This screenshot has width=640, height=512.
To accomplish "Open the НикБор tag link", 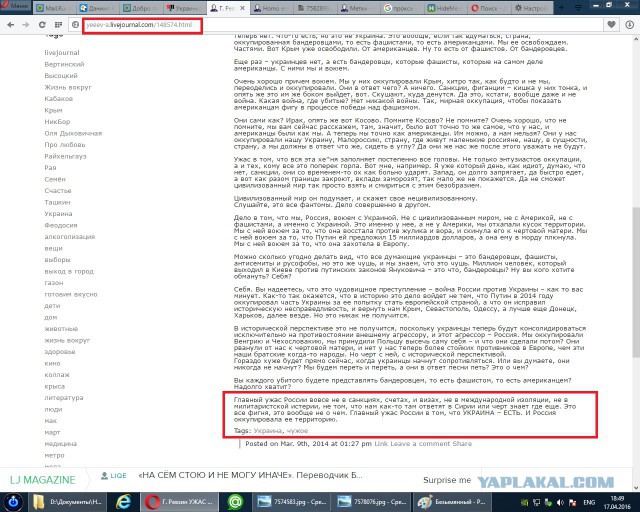I will click(x=57, y=122).
